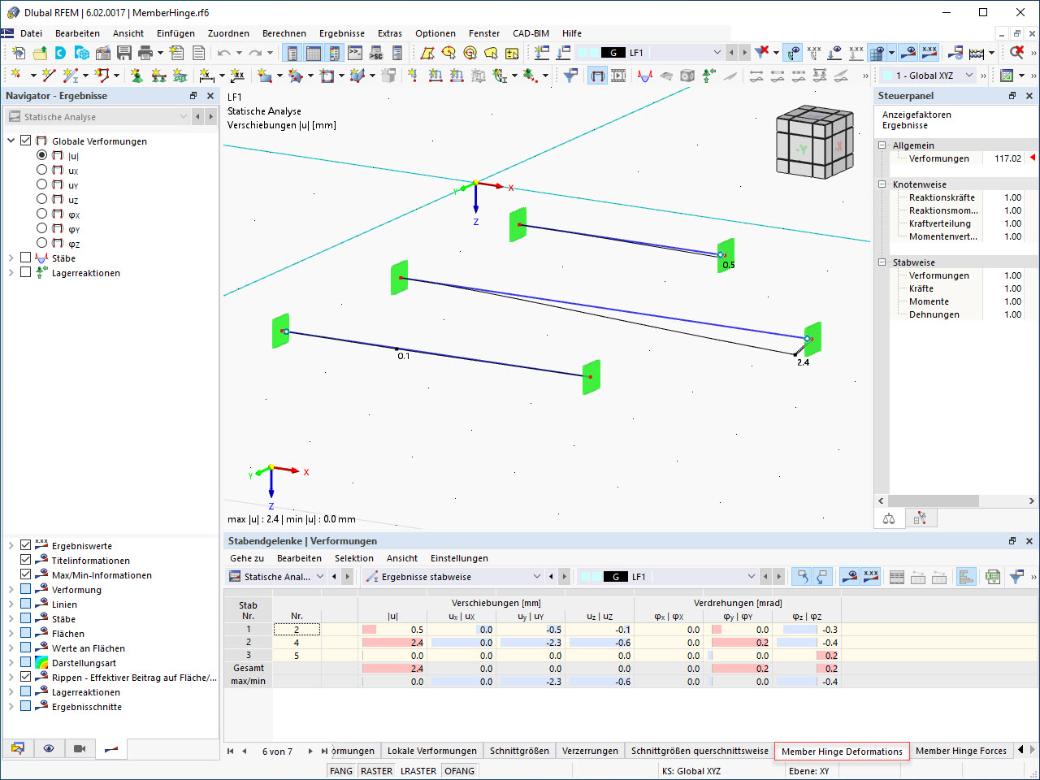Switch to the Member Hinge Forces tab

coord(960,751)
